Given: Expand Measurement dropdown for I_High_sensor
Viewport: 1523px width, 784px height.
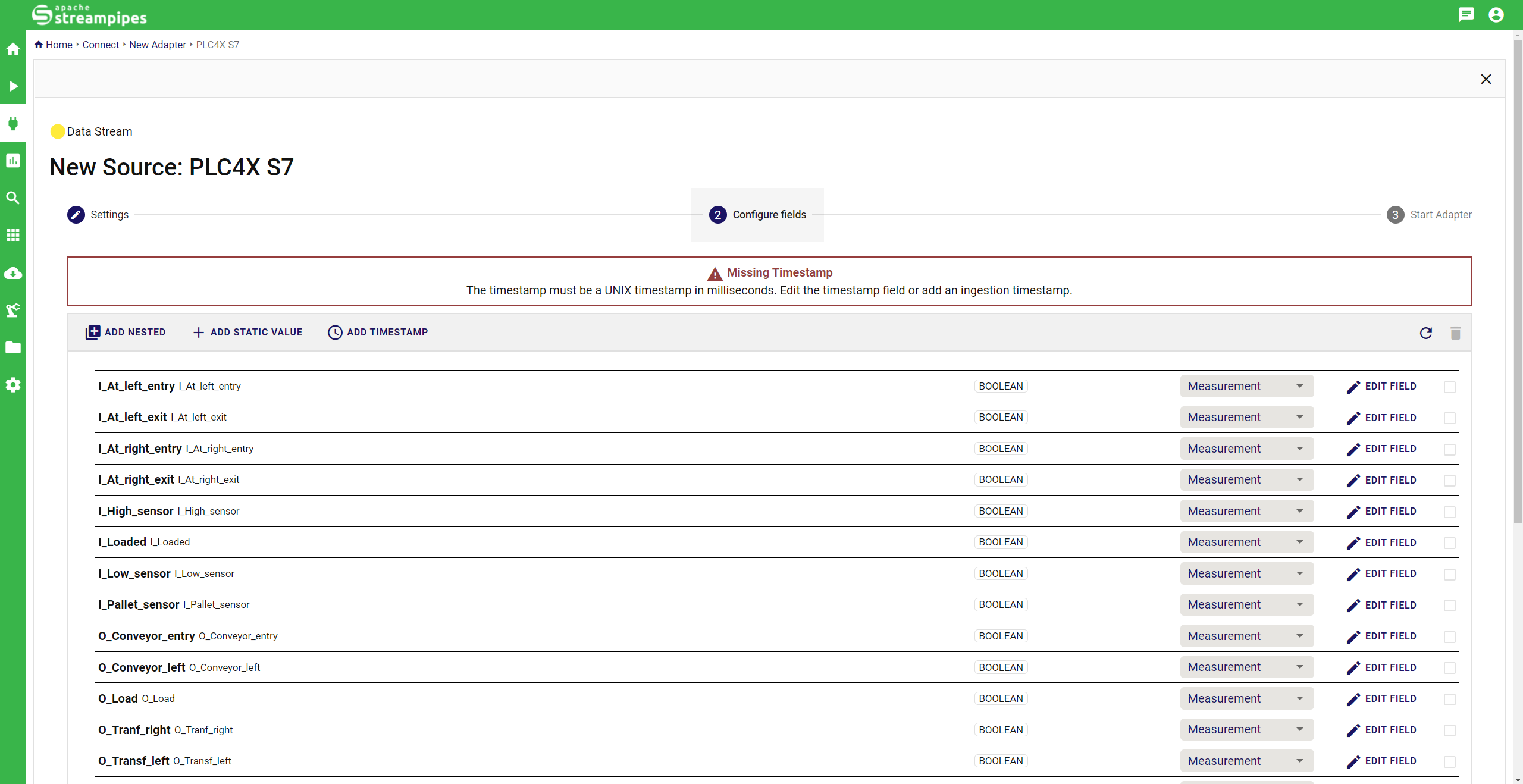Looking at the screenshot, I should pos(1246,511).
